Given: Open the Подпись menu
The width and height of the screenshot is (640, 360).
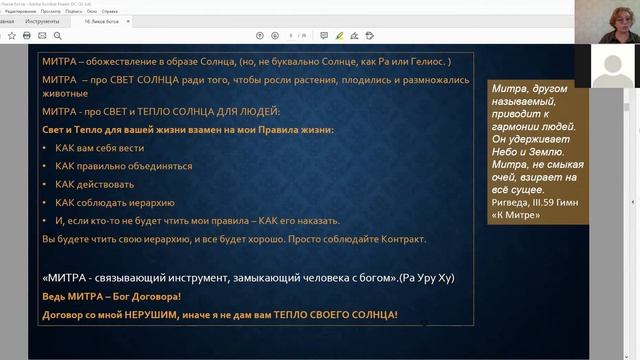Looking at the screenshot, I should coord(73,11).
